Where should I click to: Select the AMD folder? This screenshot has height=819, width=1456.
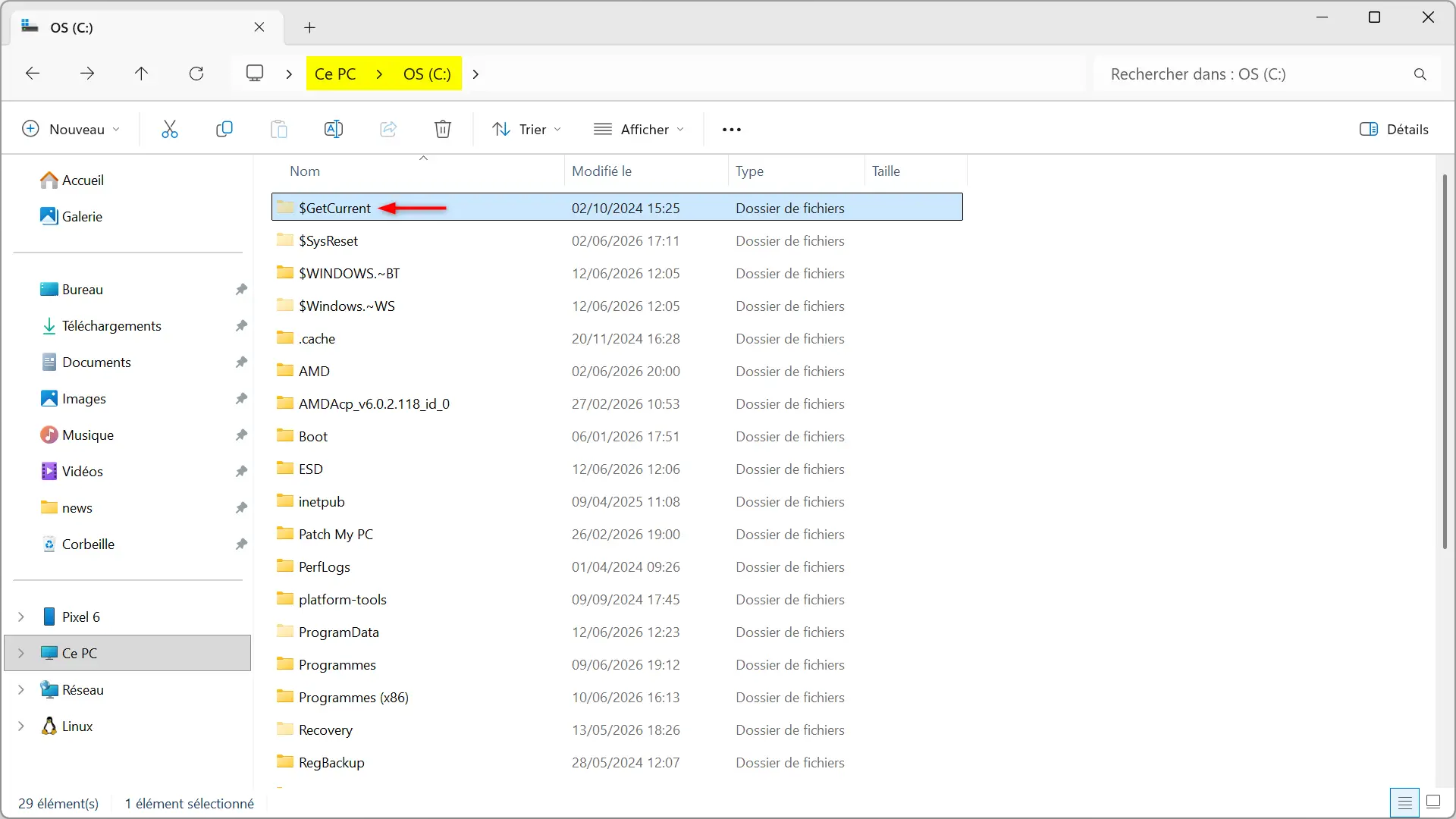tap(617, 371)
